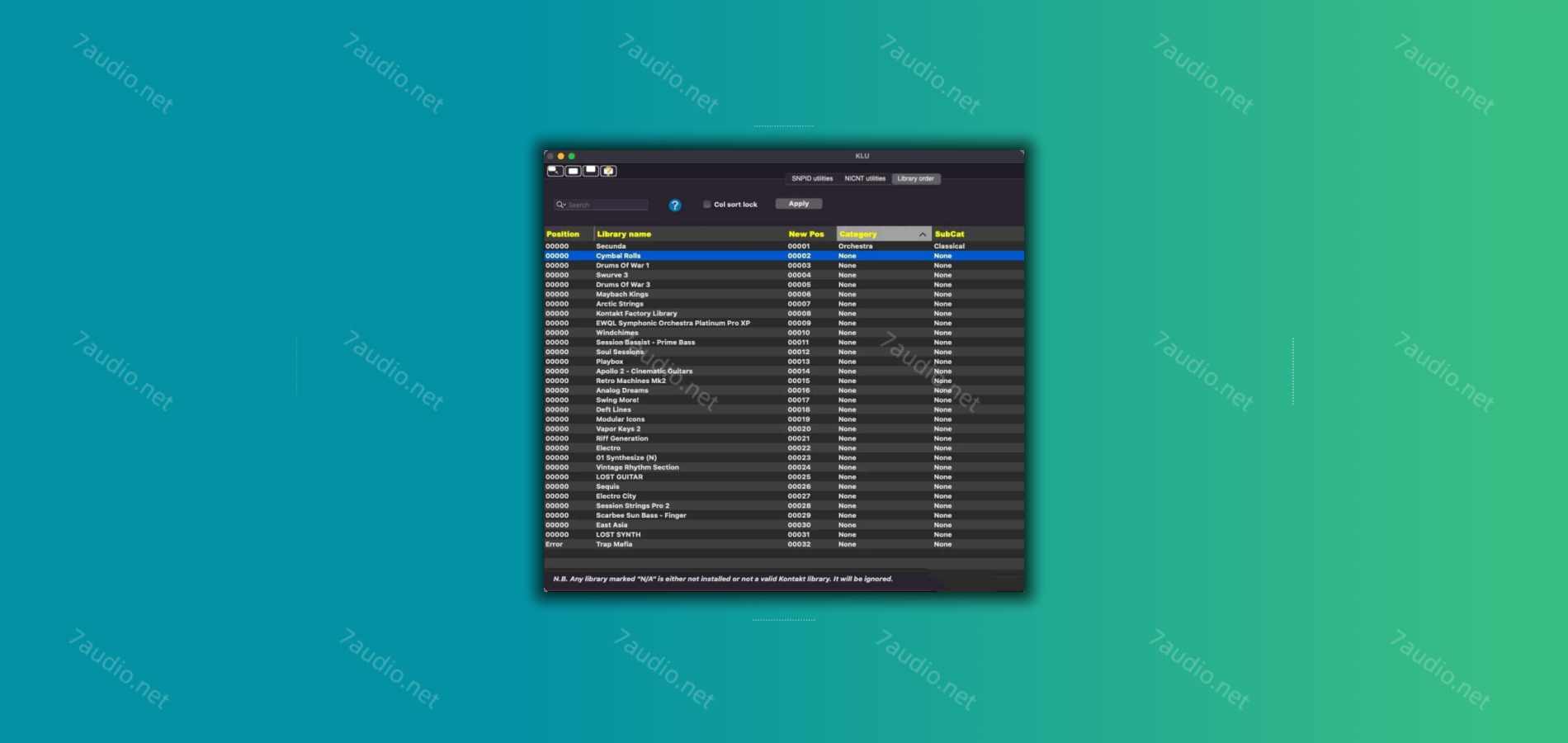Click the third toolbar window icon
The height and width of the screenshot is (743, 1568).
coord(591,171)
